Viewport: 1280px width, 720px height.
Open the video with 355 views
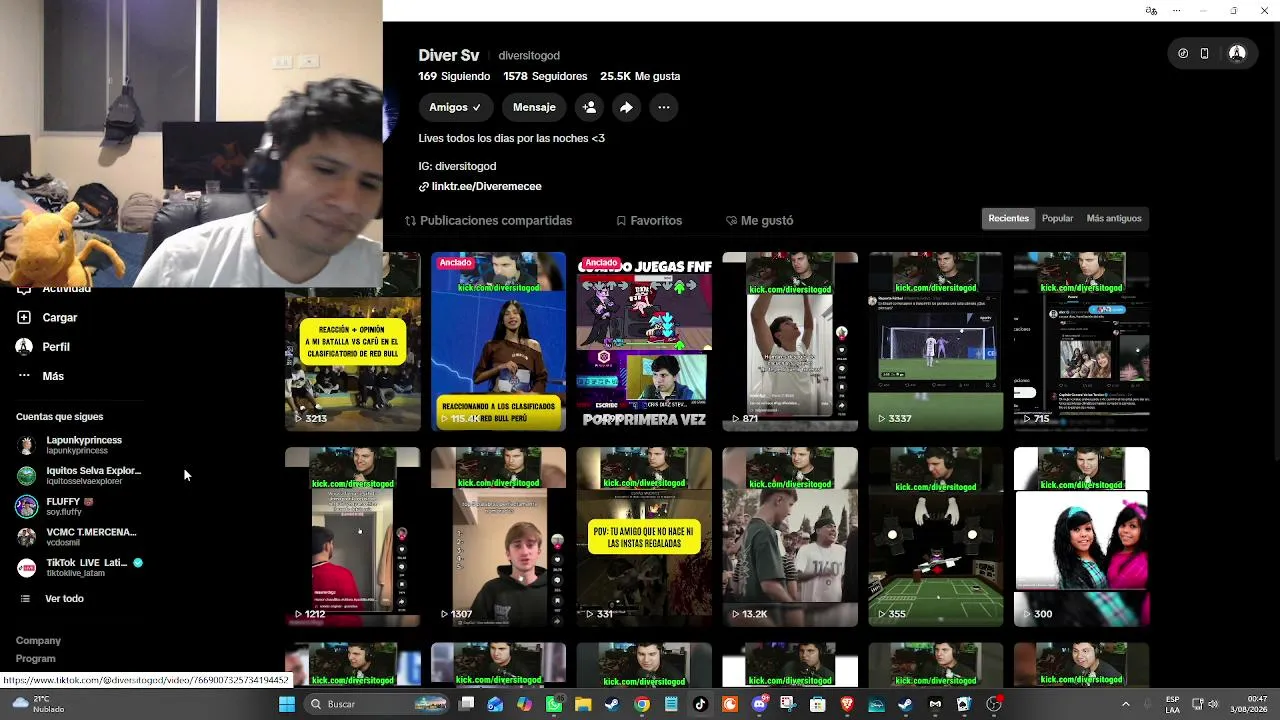tap(936, 537)
